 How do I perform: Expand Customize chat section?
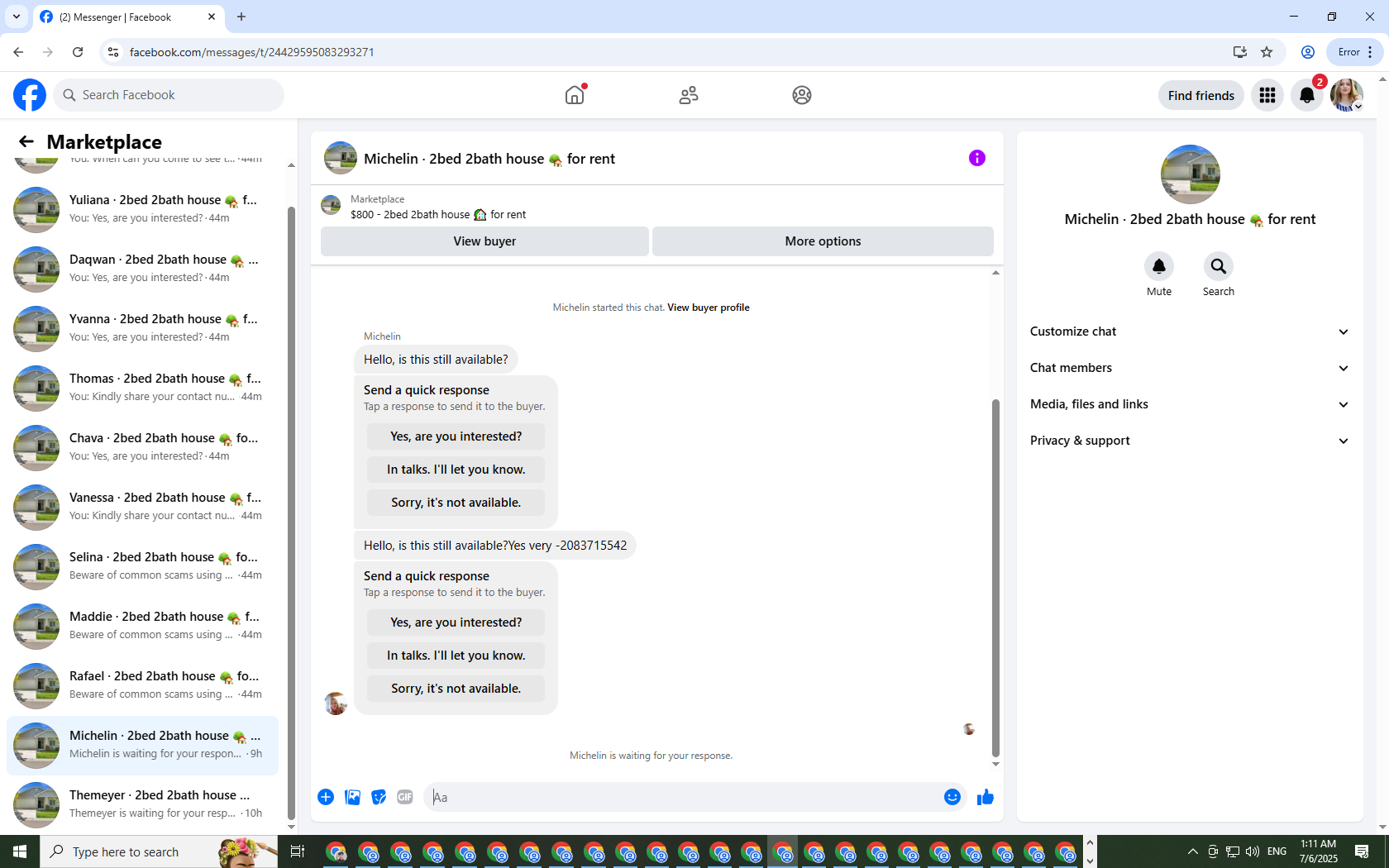coord(1190,331)
